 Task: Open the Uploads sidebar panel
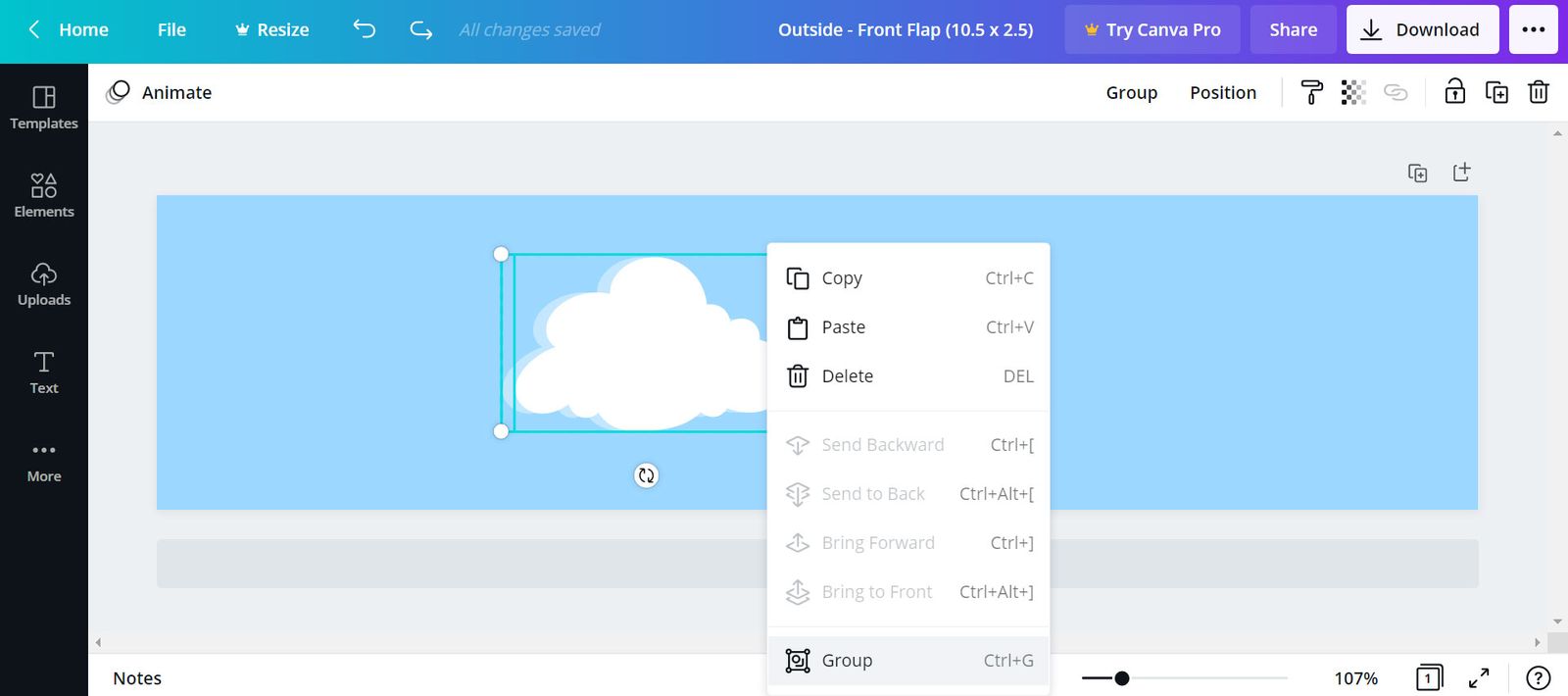(x=44, y=283)
